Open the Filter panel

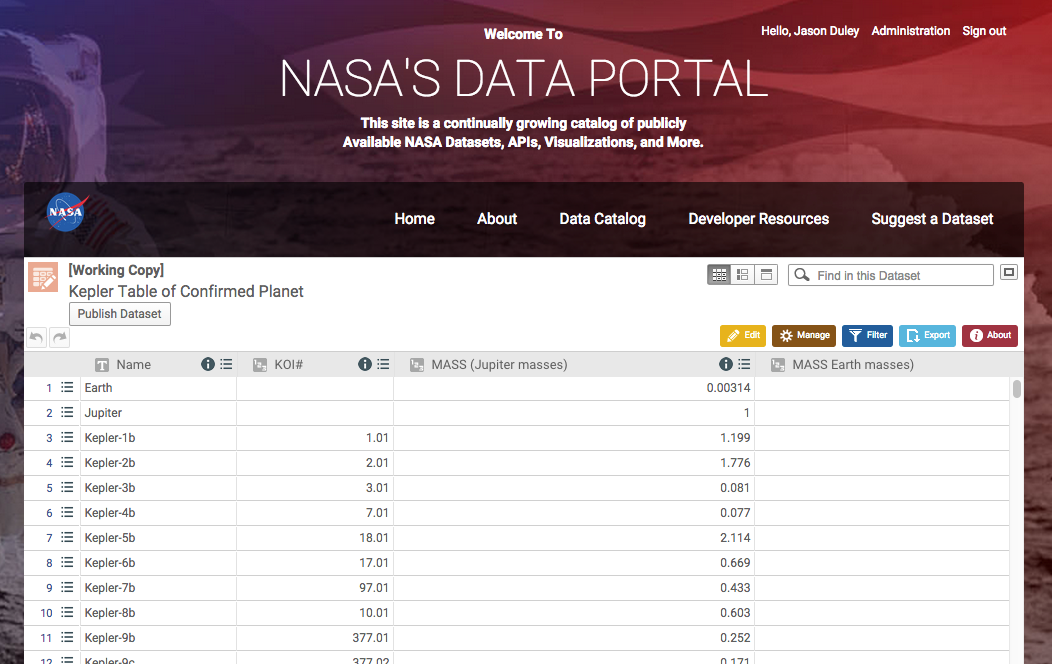point(867,335)
